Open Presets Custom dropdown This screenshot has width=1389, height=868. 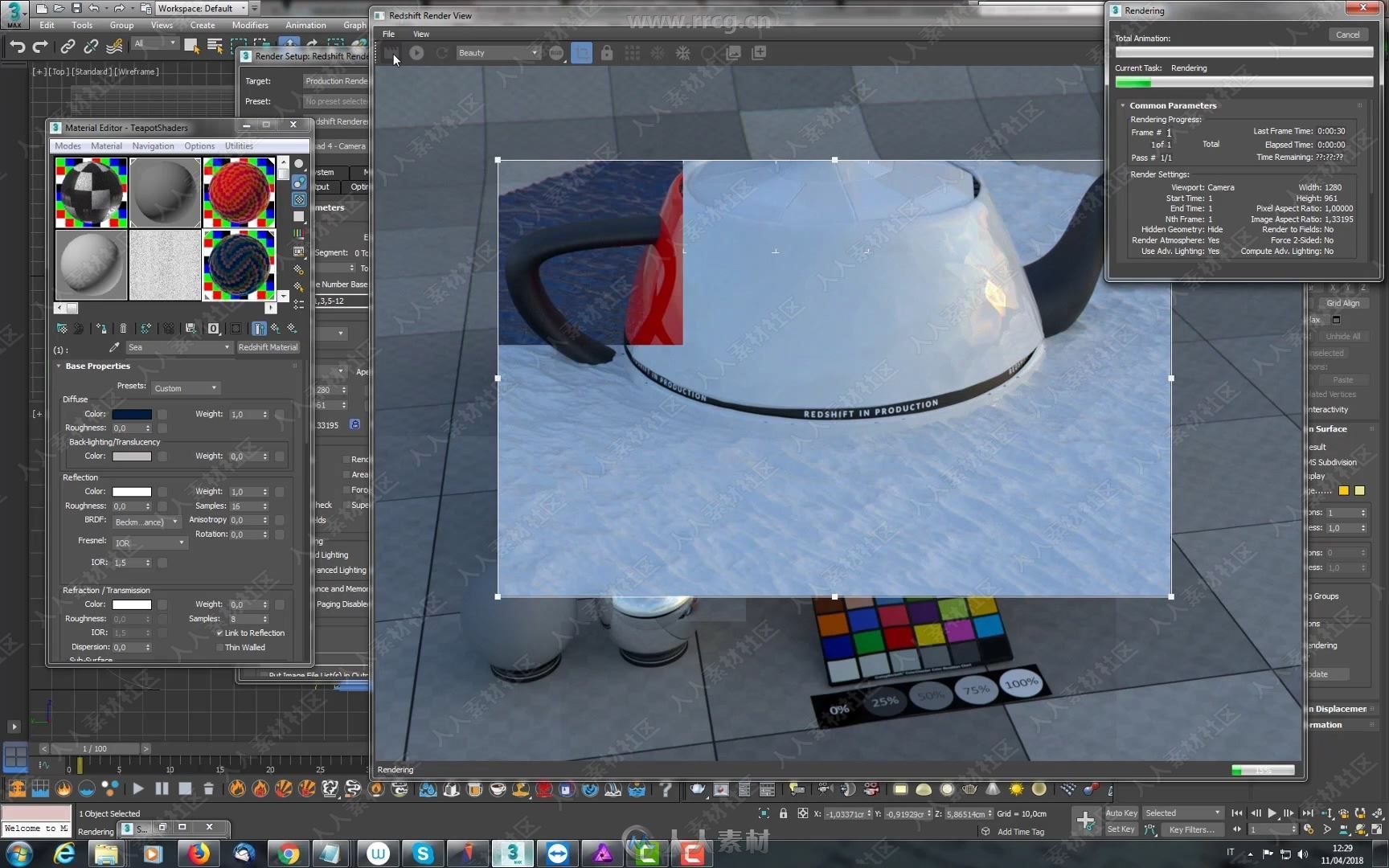click(x=186, y=388)
